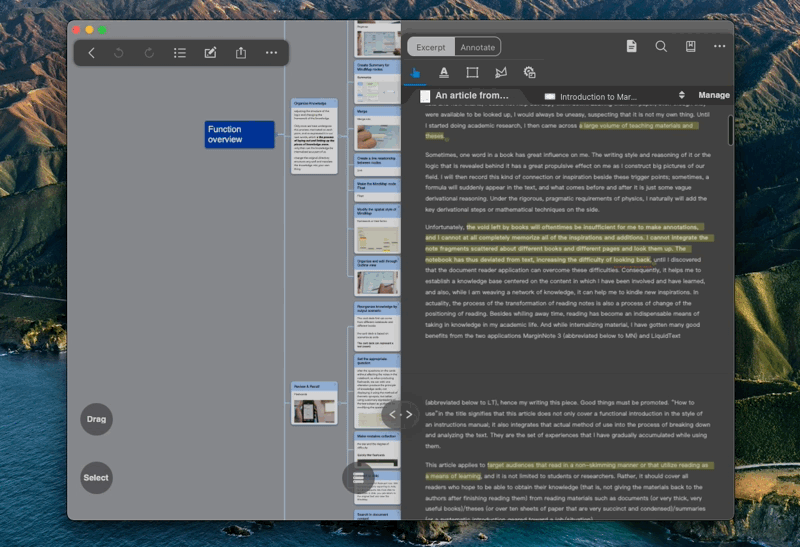Select the Function overview node

pos(239,134)
